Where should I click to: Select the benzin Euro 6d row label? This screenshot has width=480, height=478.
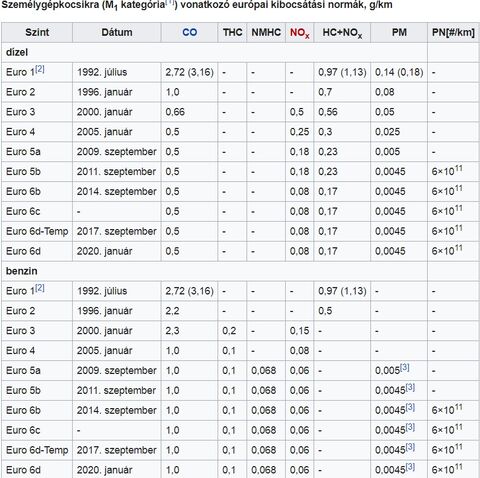(23, 470)
